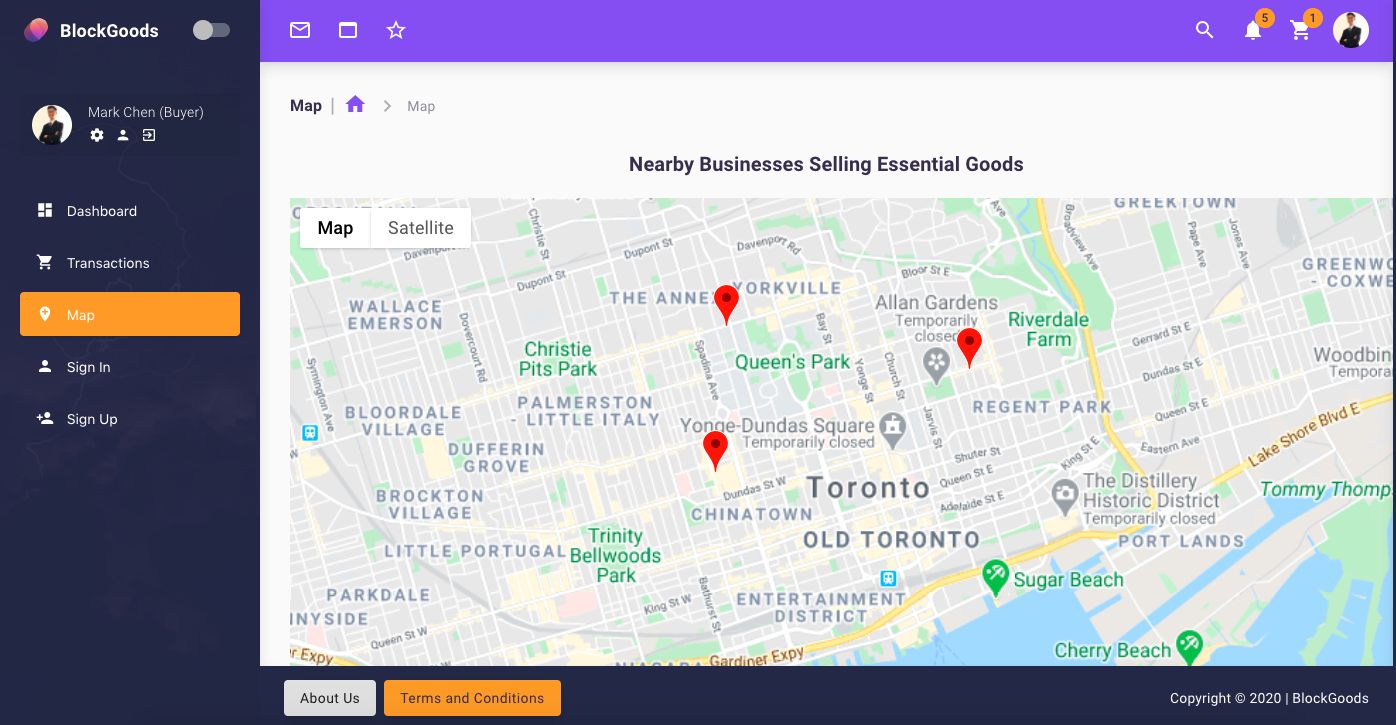Click the red marker above Chinatown
The width and height of the screenshot is (1396, 725).
coord(715,451)
